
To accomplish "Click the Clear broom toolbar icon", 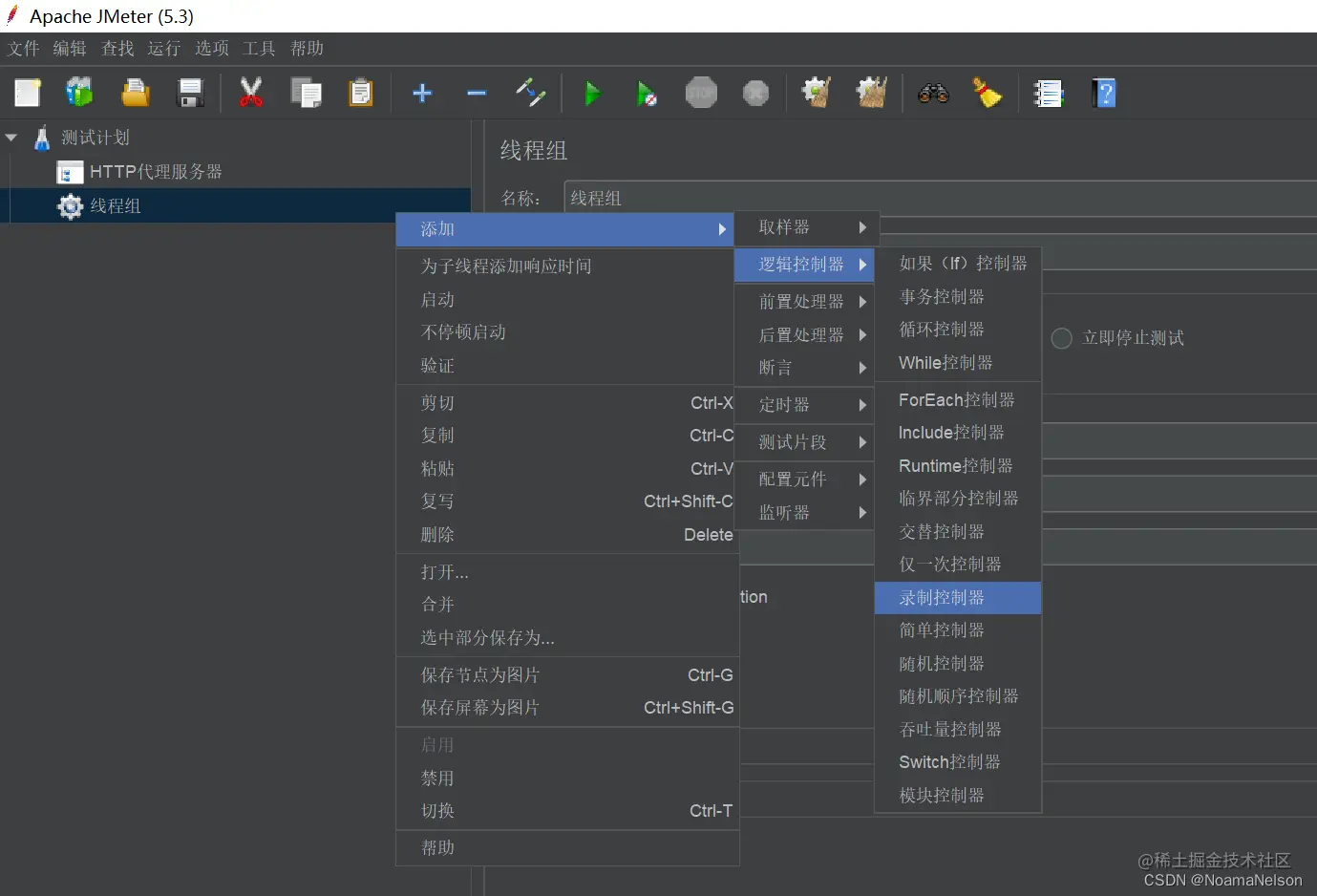I will pyautogui.click(x=988, y=93).
